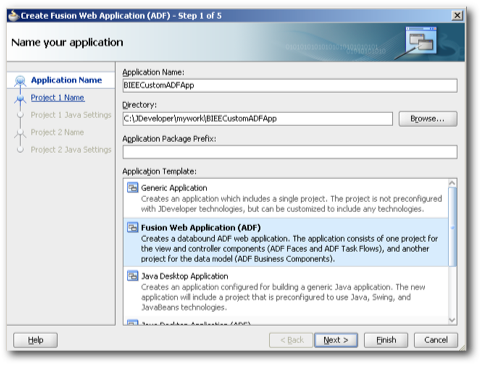Focus the Application Name input field
The height and width of the screenshot is (365, 481).
290,85
